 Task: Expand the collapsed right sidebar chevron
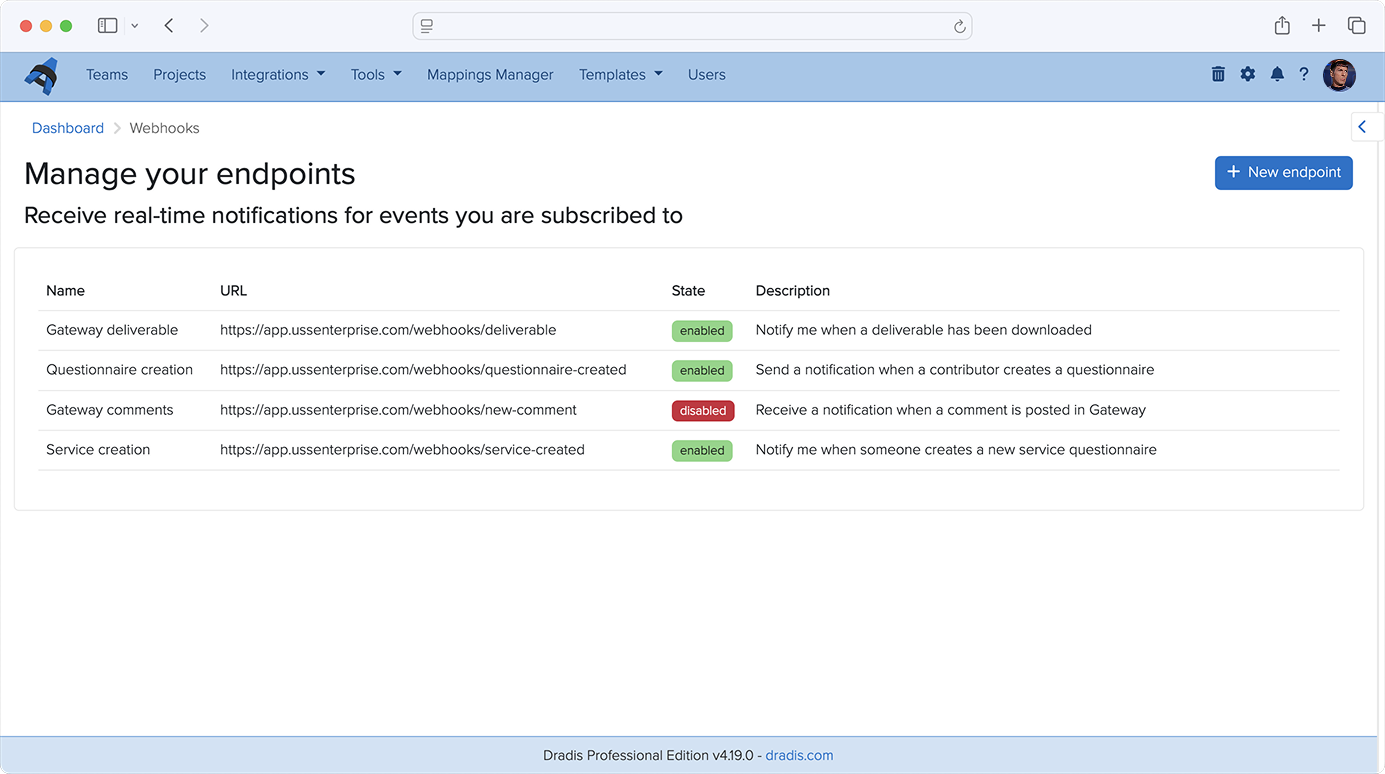pos(1362,127)
